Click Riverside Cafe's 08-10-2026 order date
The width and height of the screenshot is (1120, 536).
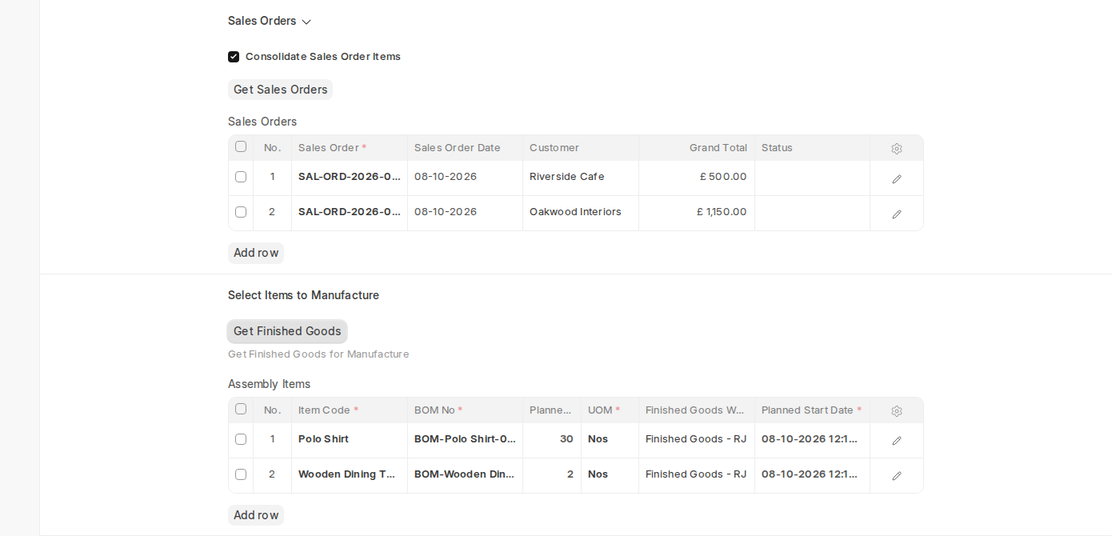(x=465, y=177)
